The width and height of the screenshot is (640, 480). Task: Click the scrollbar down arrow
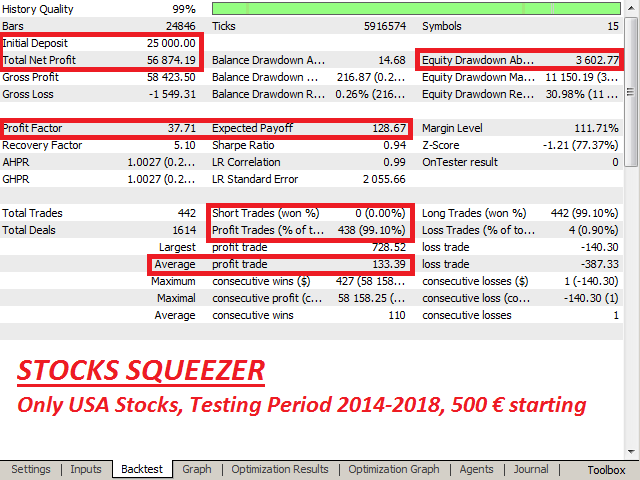[x=631, y=451]
